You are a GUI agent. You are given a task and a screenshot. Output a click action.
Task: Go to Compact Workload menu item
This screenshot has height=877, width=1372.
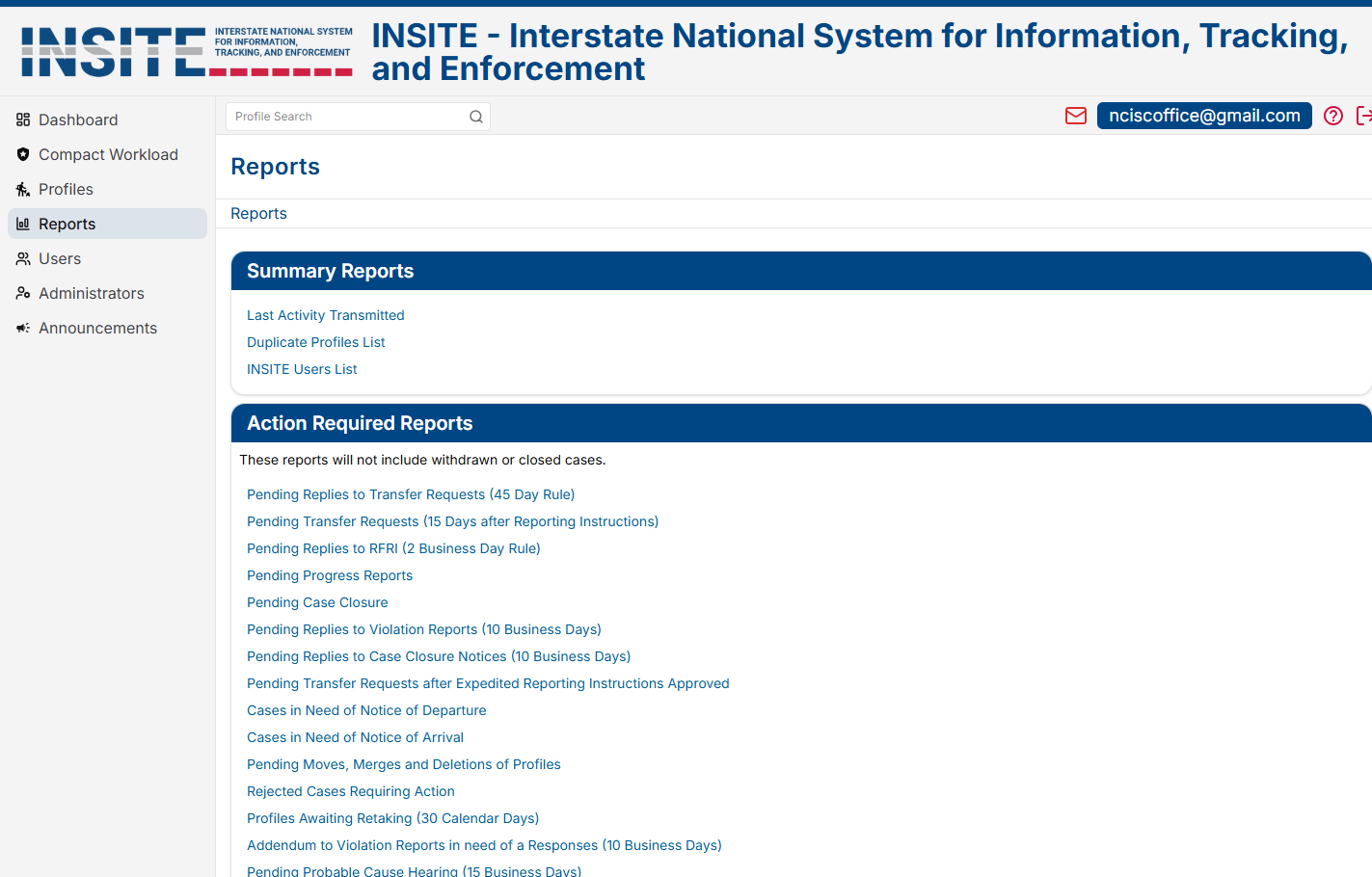click(107, 154)
